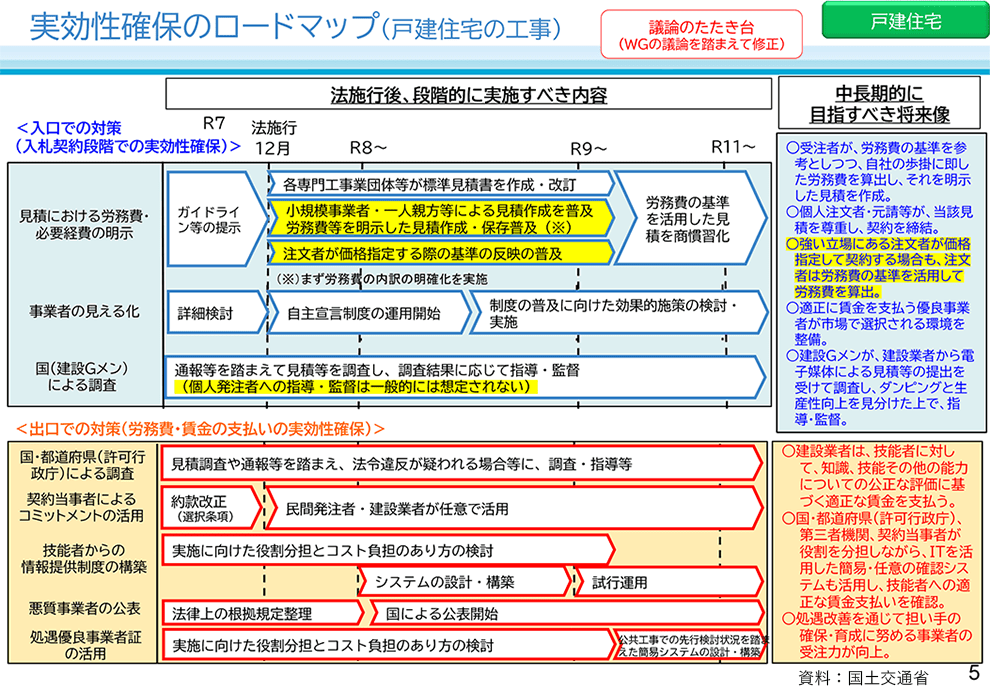The width and height of the screenshot is (990, 691).
Task: Select the 試行運用 red arrow
Action: click(665, 582)
